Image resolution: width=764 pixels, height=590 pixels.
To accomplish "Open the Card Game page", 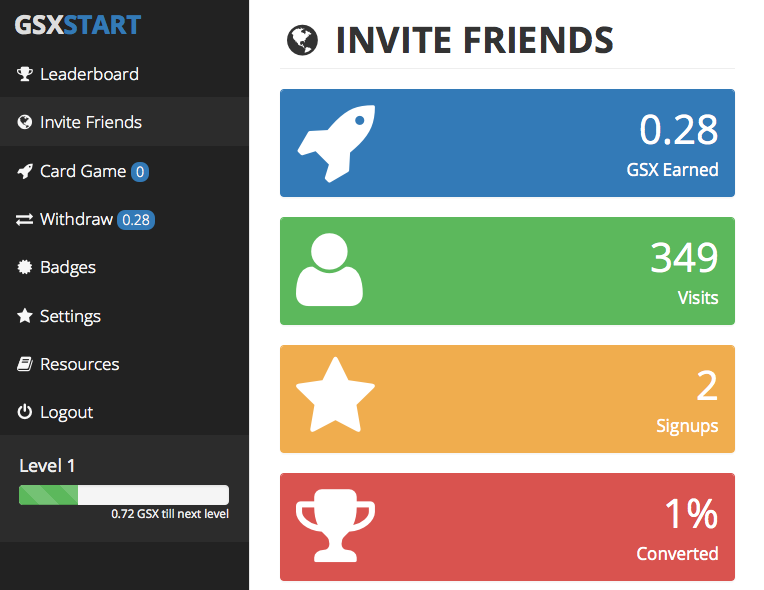I will (x=83, y=171).
